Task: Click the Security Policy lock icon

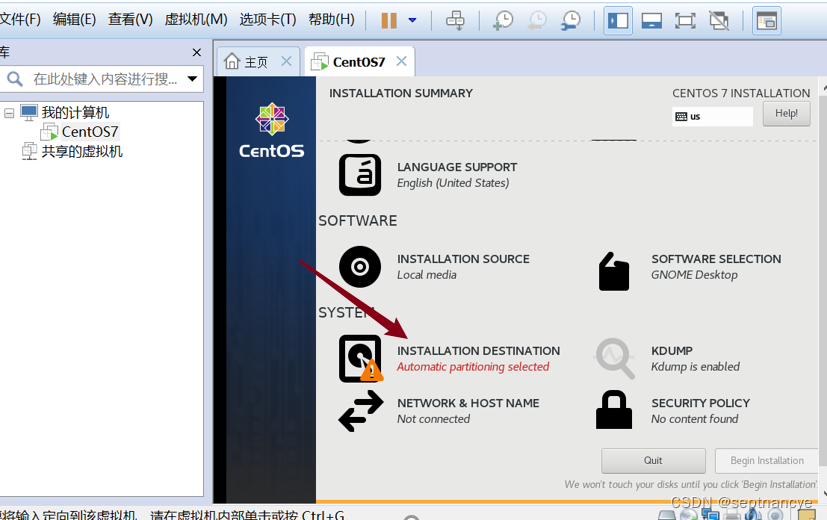Action: [614, 410]
